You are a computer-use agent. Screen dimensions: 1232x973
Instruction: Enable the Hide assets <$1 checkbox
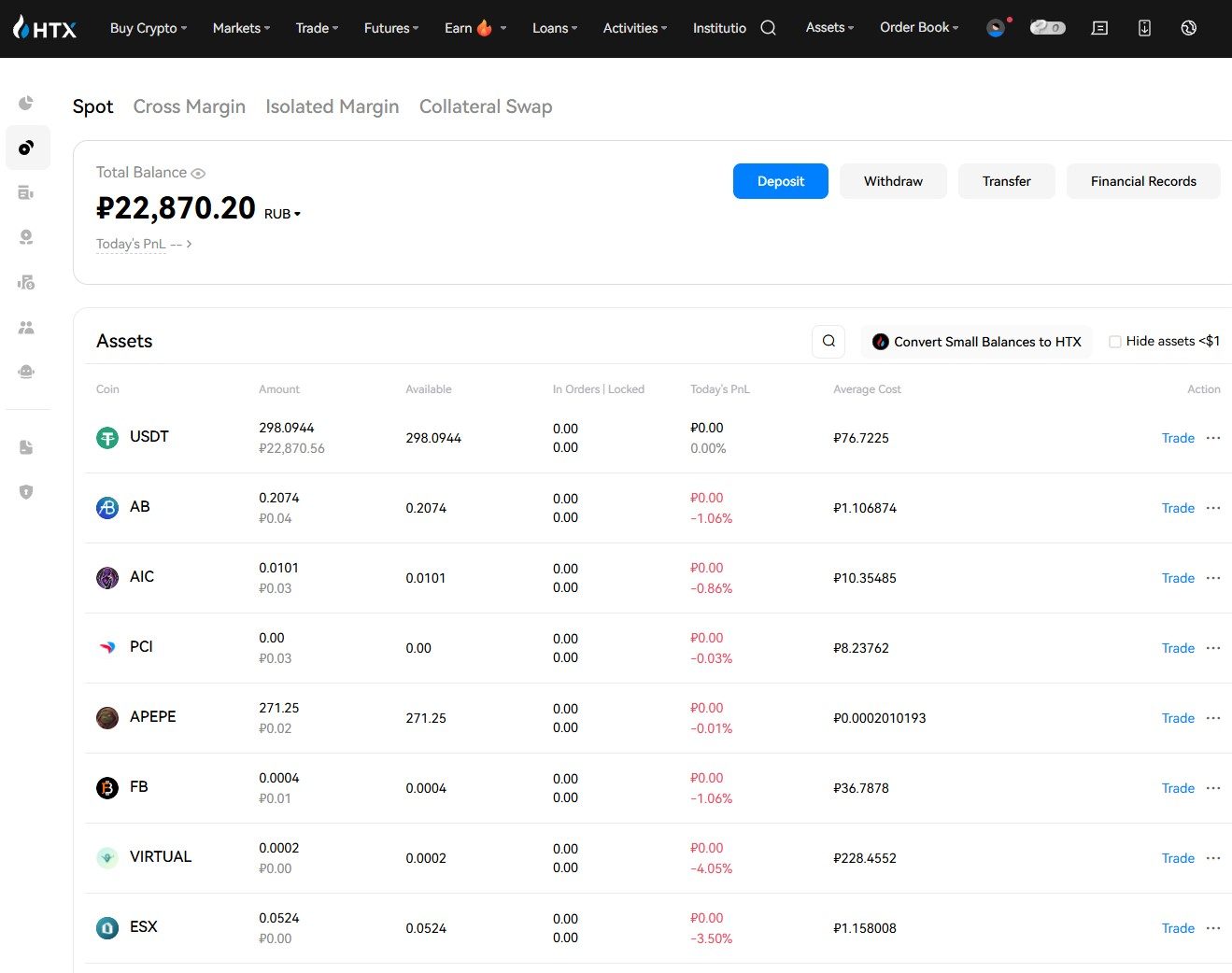1114,342
